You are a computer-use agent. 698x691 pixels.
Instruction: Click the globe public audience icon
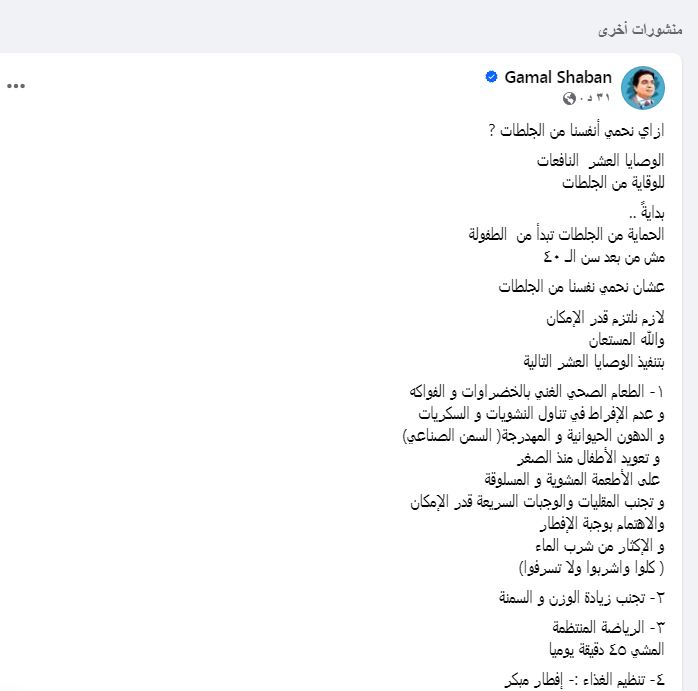(570, 98)
